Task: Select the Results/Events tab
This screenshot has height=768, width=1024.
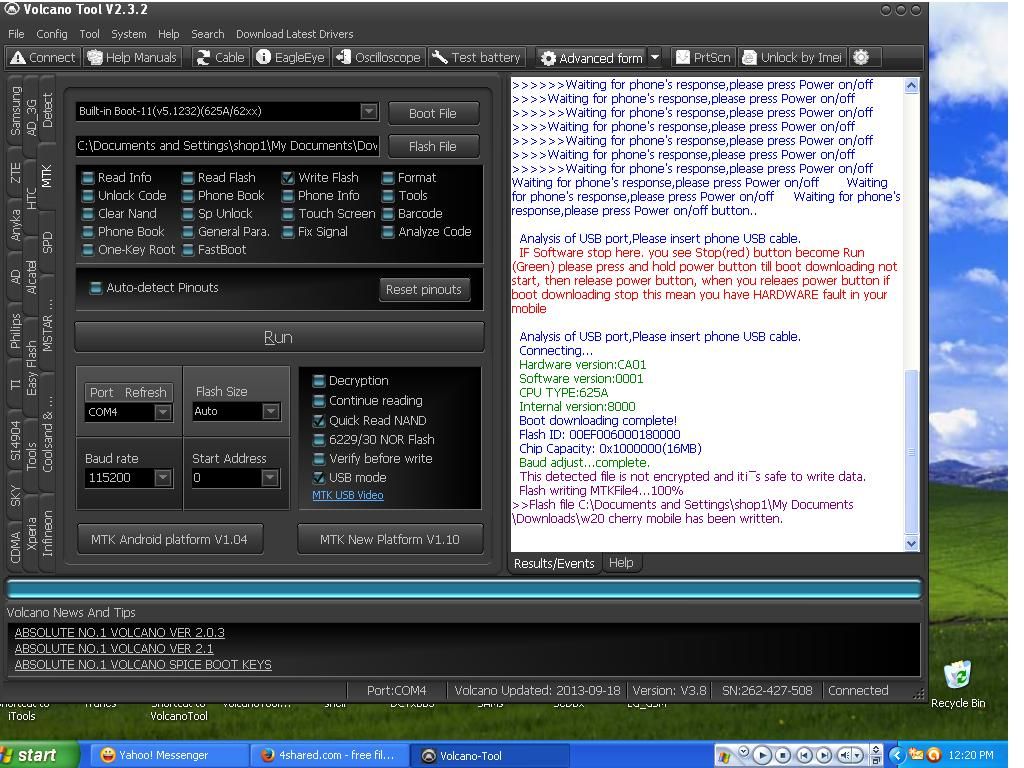Action: click(554, 563)
